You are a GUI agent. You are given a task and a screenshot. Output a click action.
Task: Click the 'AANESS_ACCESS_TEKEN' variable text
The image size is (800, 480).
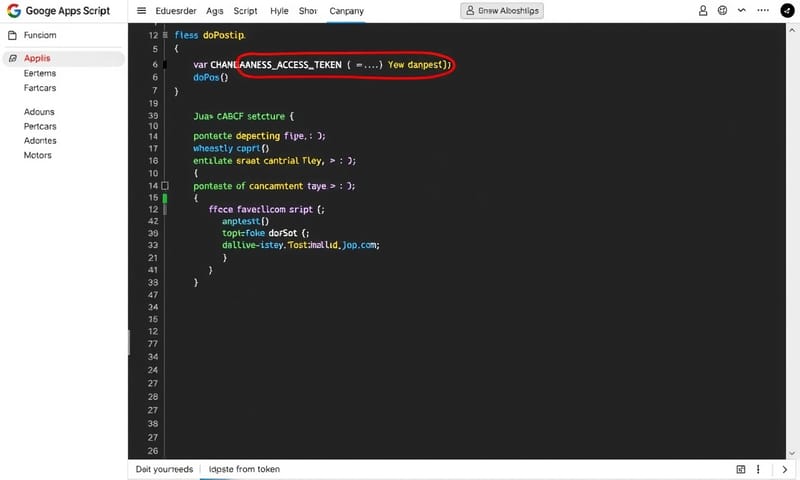click(x=290, y=65)
